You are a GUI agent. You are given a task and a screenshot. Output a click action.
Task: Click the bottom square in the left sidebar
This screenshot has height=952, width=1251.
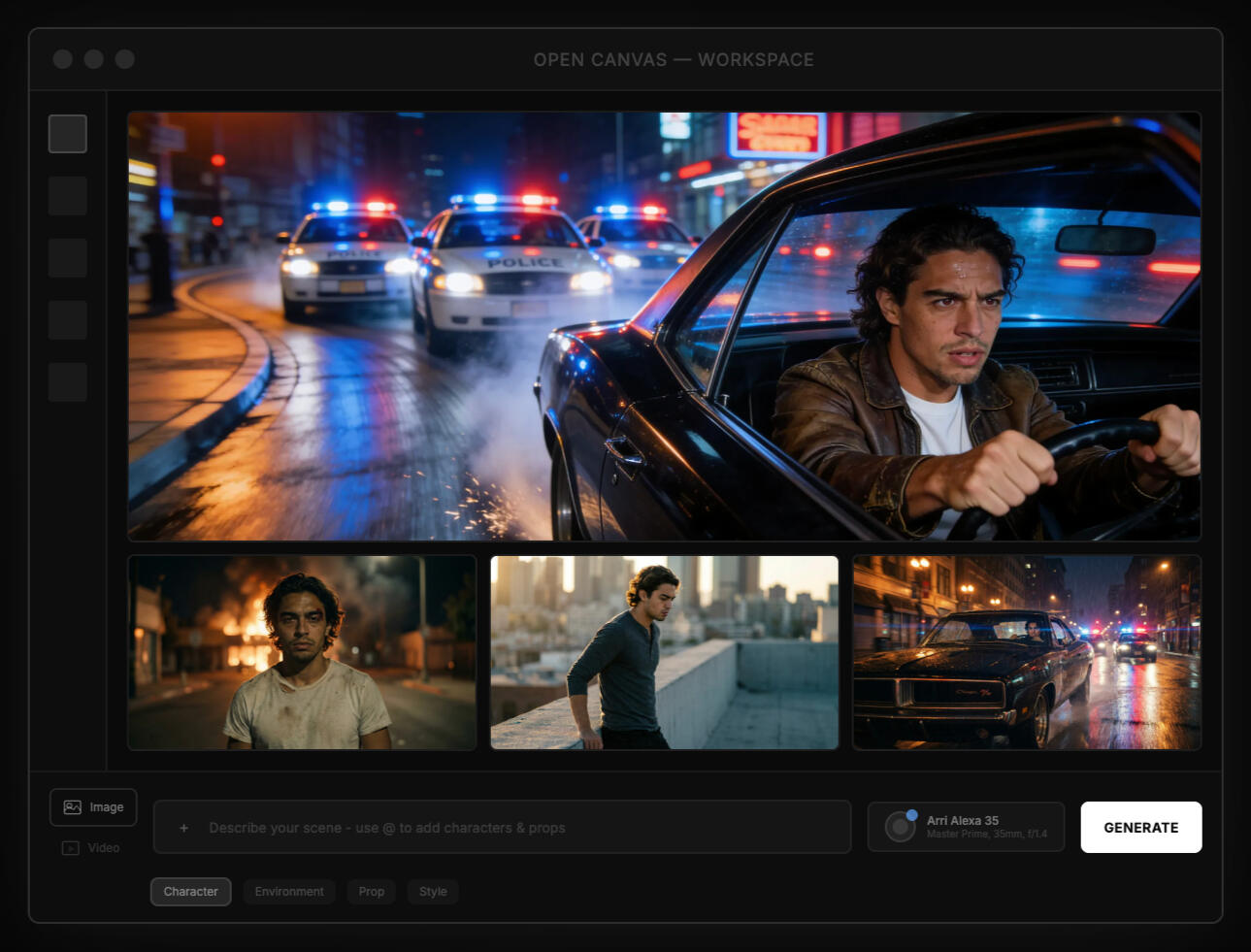pyautogui.click(x=68, y=382)
